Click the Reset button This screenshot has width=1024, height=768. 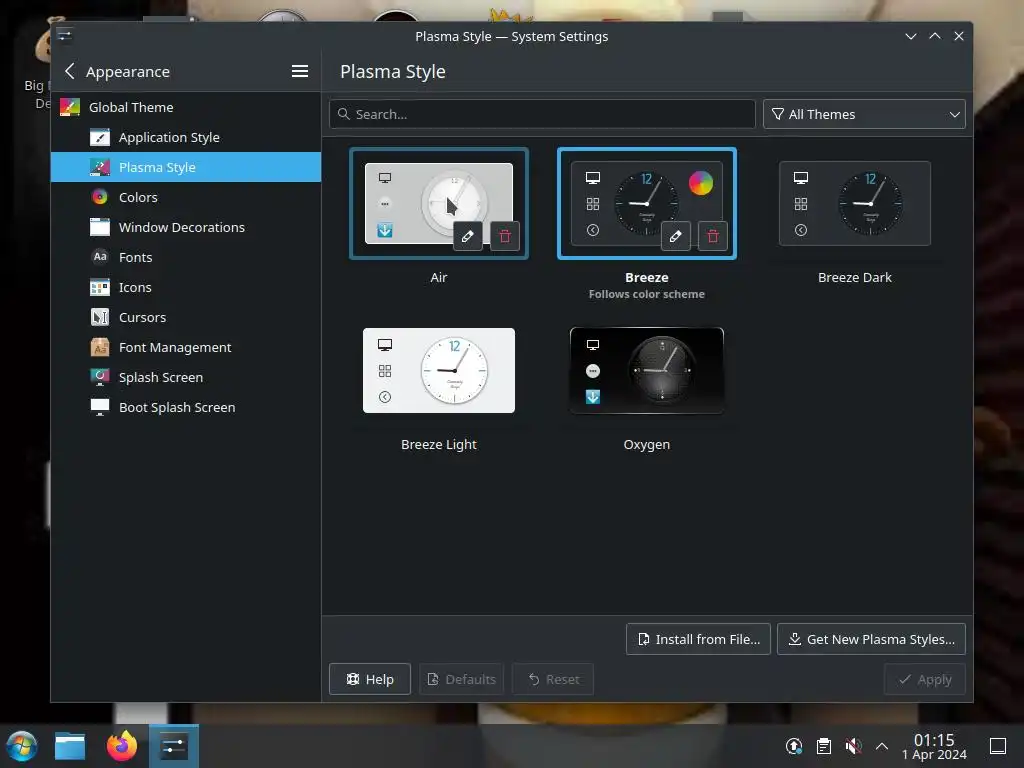pyautogui.click(x=553, y=679)
